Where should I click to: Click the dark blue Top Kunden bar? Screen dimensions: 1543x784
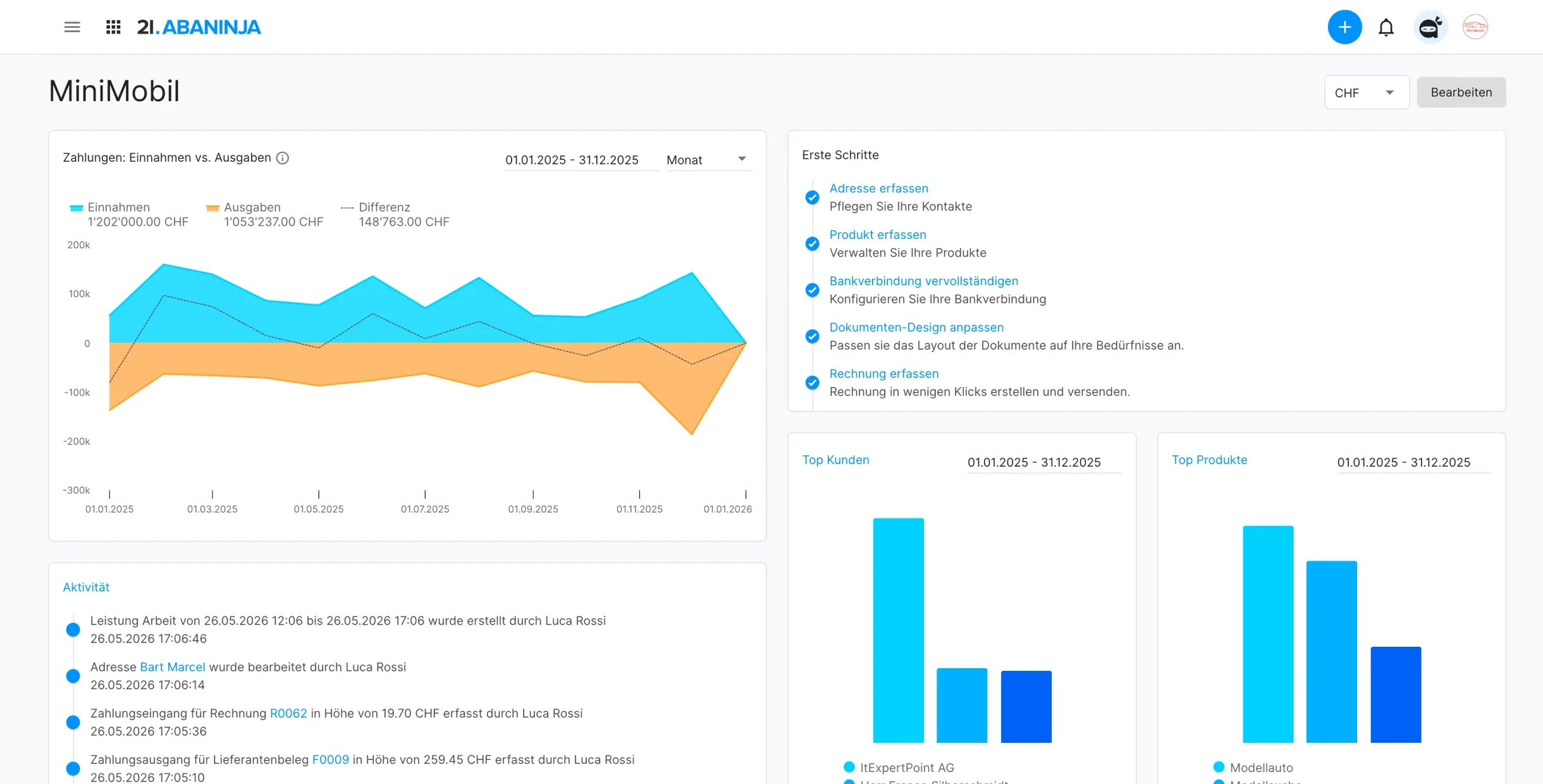(x=1026, y=707)
